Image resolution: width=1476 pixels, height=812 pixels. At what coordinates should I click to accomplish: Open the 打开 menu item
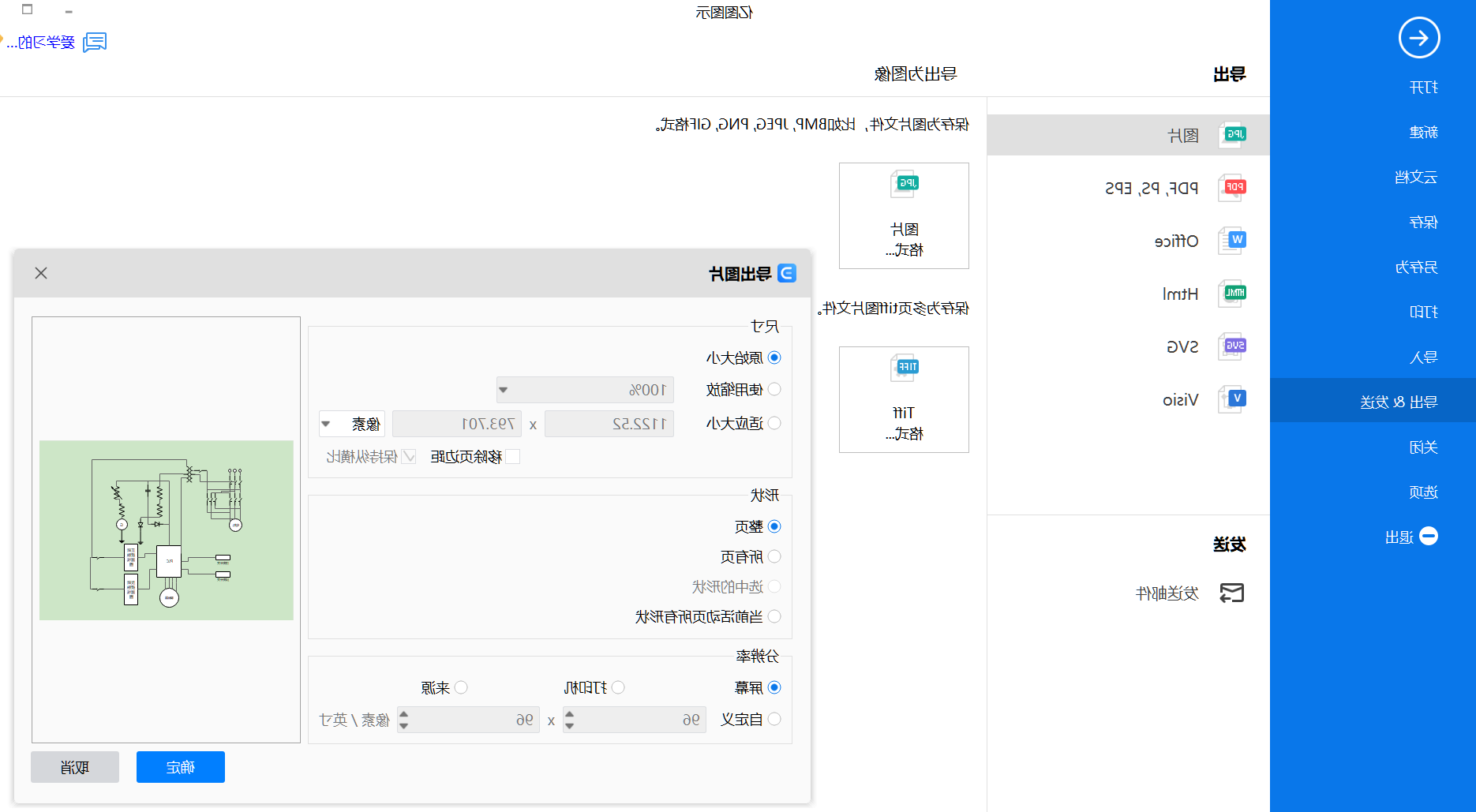tap(1423, 88)
